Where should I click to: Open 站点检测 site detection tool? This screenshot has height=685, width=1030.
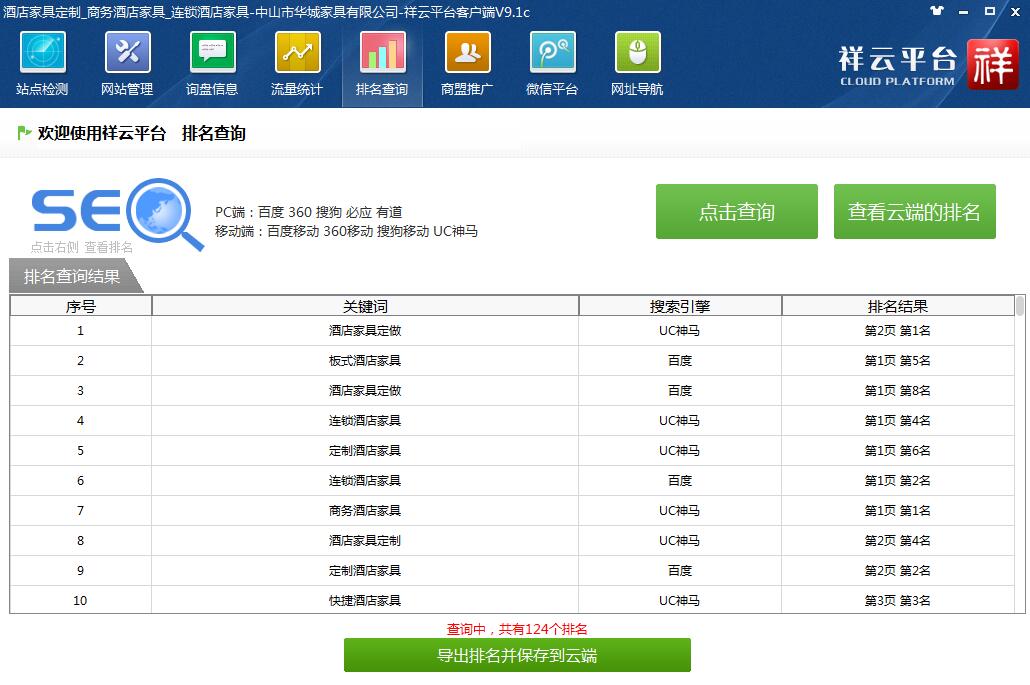click(42, 64)
